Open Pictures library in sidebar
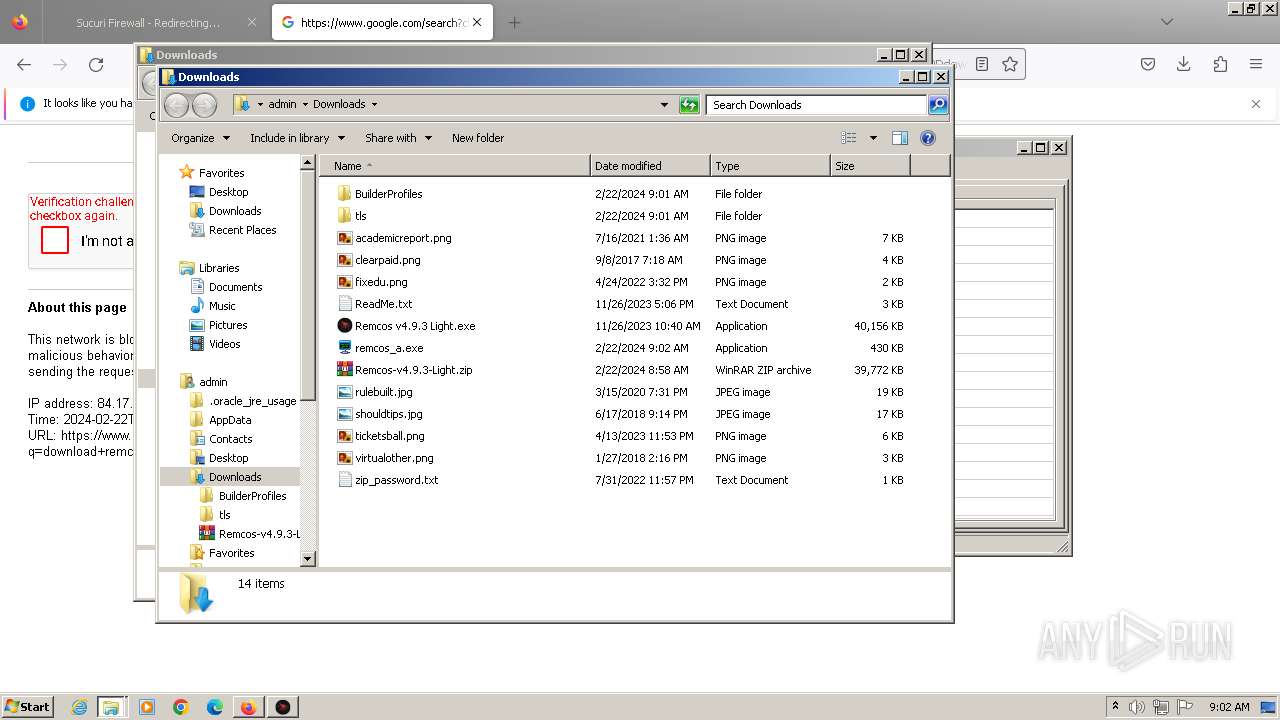Viewport: 1280px width, 720px height. 219,325
